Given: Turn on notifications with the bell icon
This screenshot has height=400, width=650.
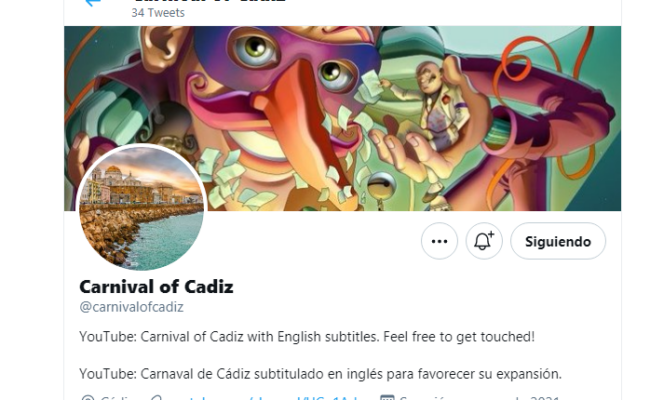Looking at the screenshot, I should [x=484, y=241].
